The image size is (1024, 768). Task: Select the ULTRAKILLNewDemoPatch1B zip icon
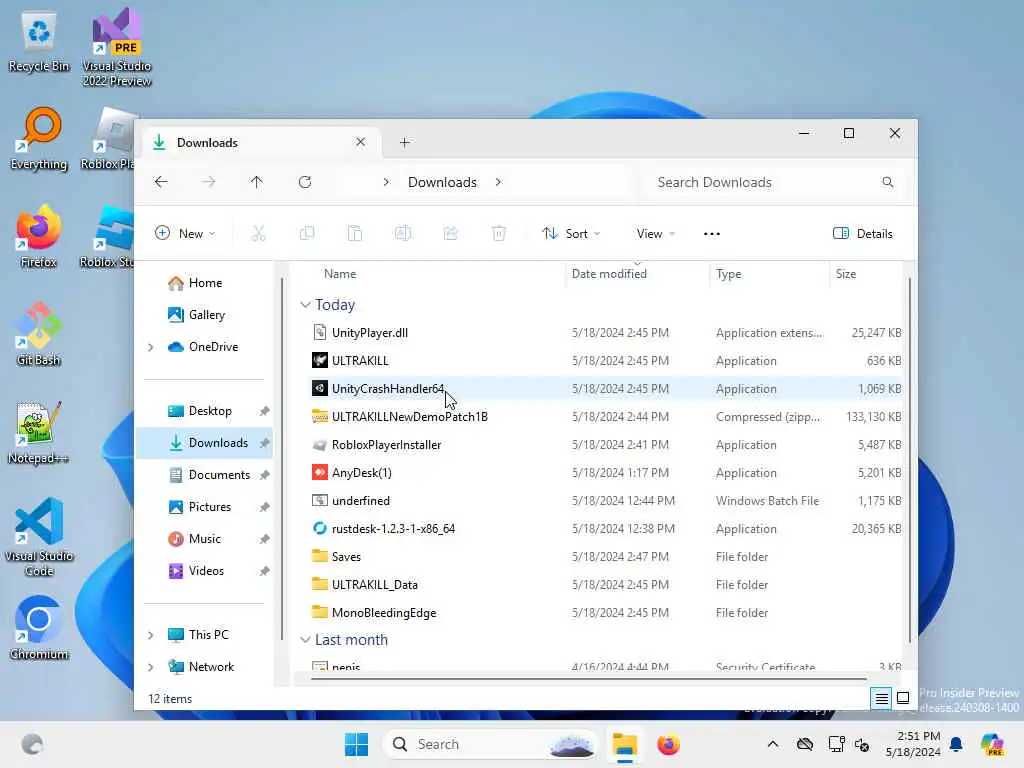pyautogui.click(x=319, y=417)
